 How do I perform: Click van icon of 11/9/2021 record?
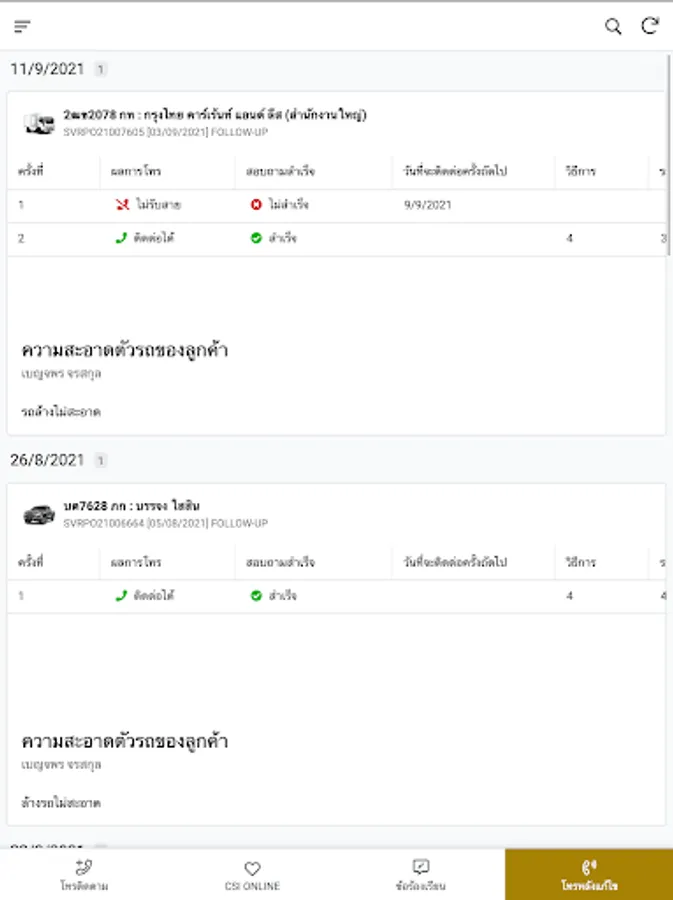[38, 123]
